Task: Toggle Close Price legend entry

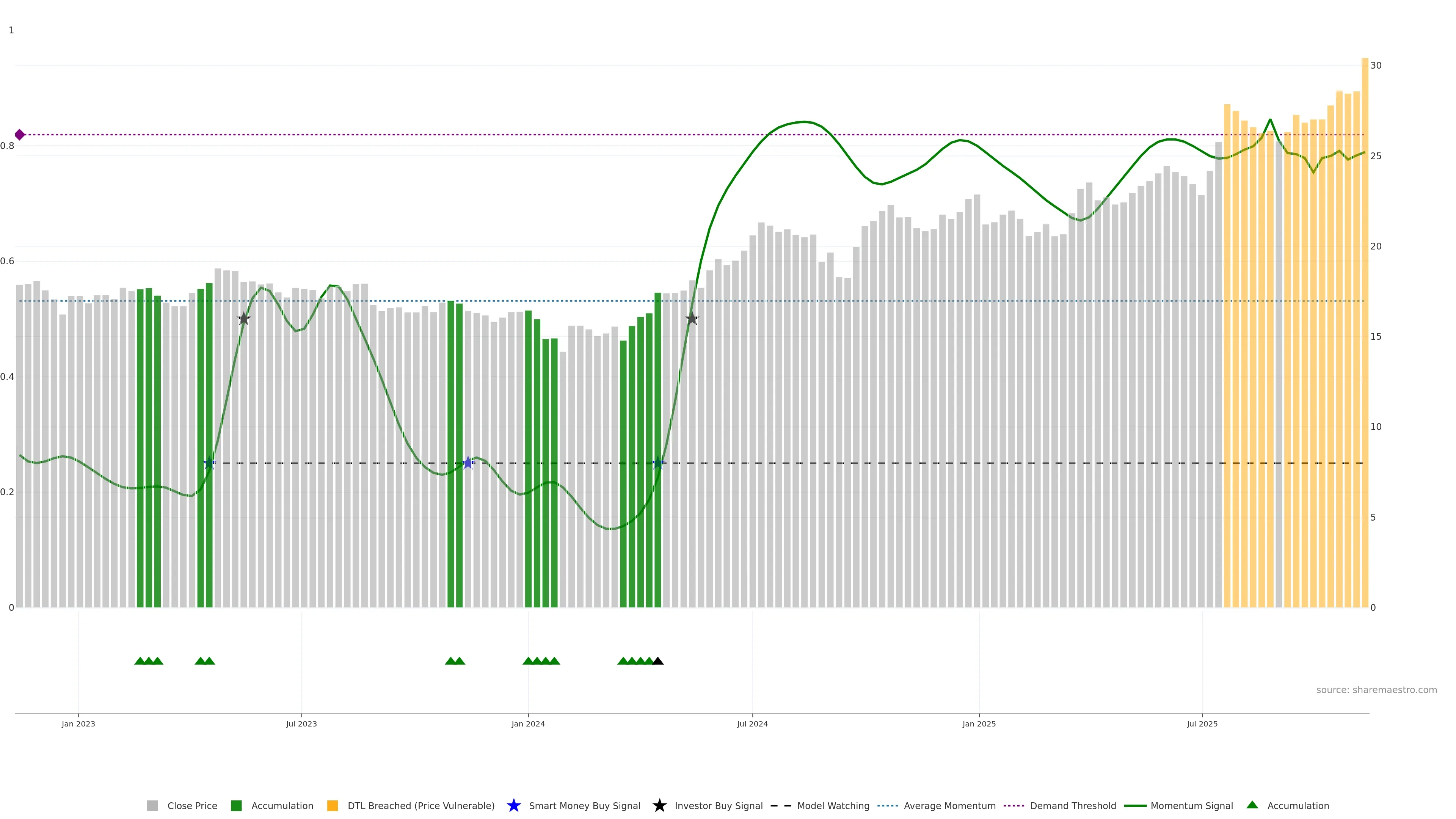Action: (x=191, y=805)
